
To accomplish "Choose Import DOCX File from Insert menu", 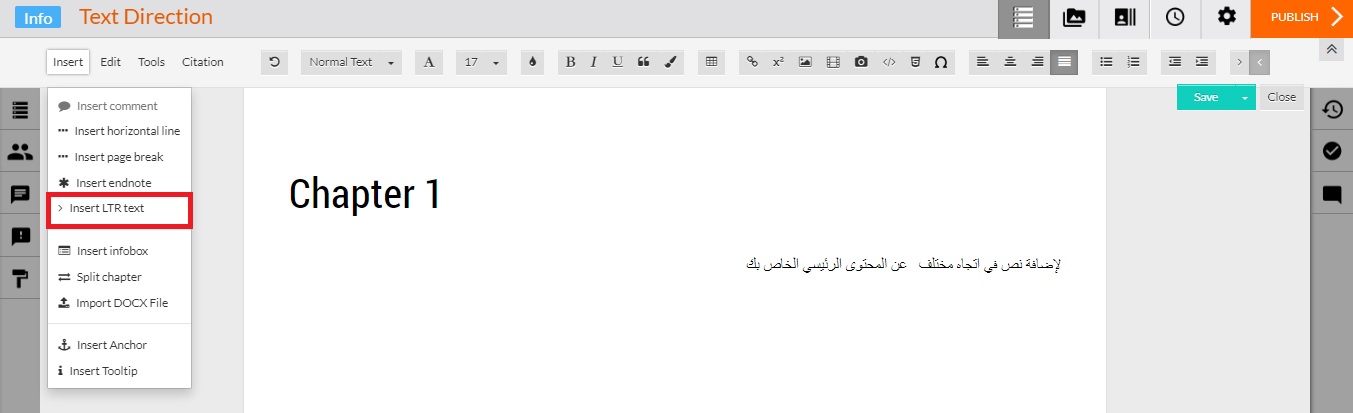I will [x=114, y=303].
